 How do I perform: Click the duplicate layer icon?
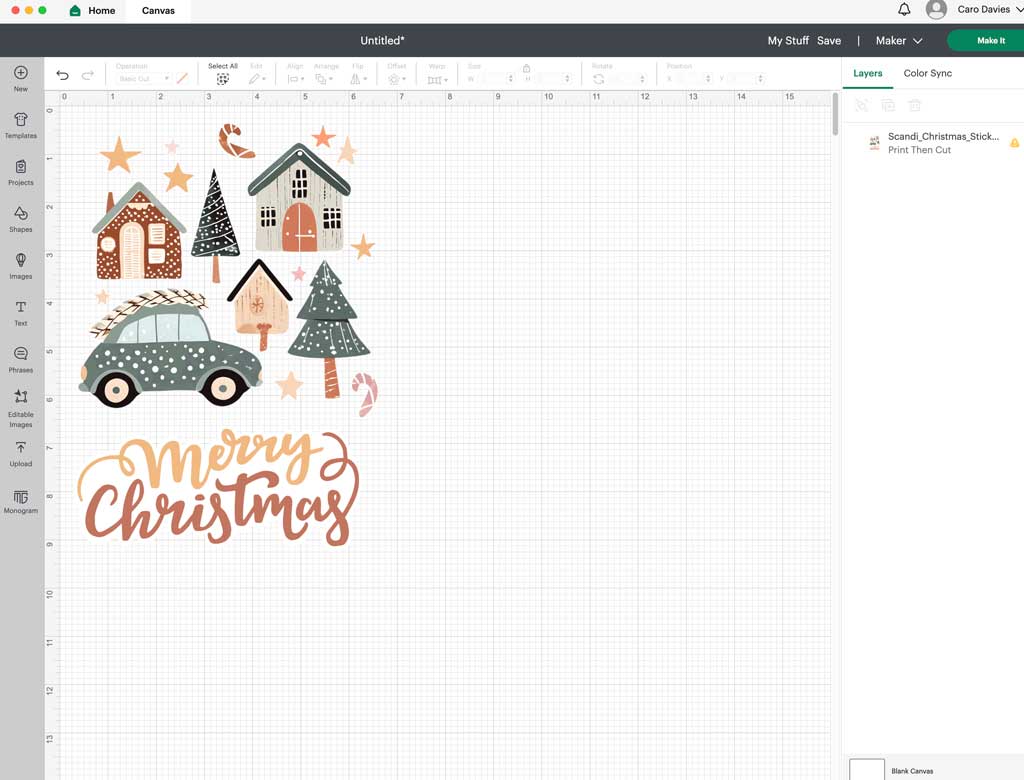tap(888, 105)
